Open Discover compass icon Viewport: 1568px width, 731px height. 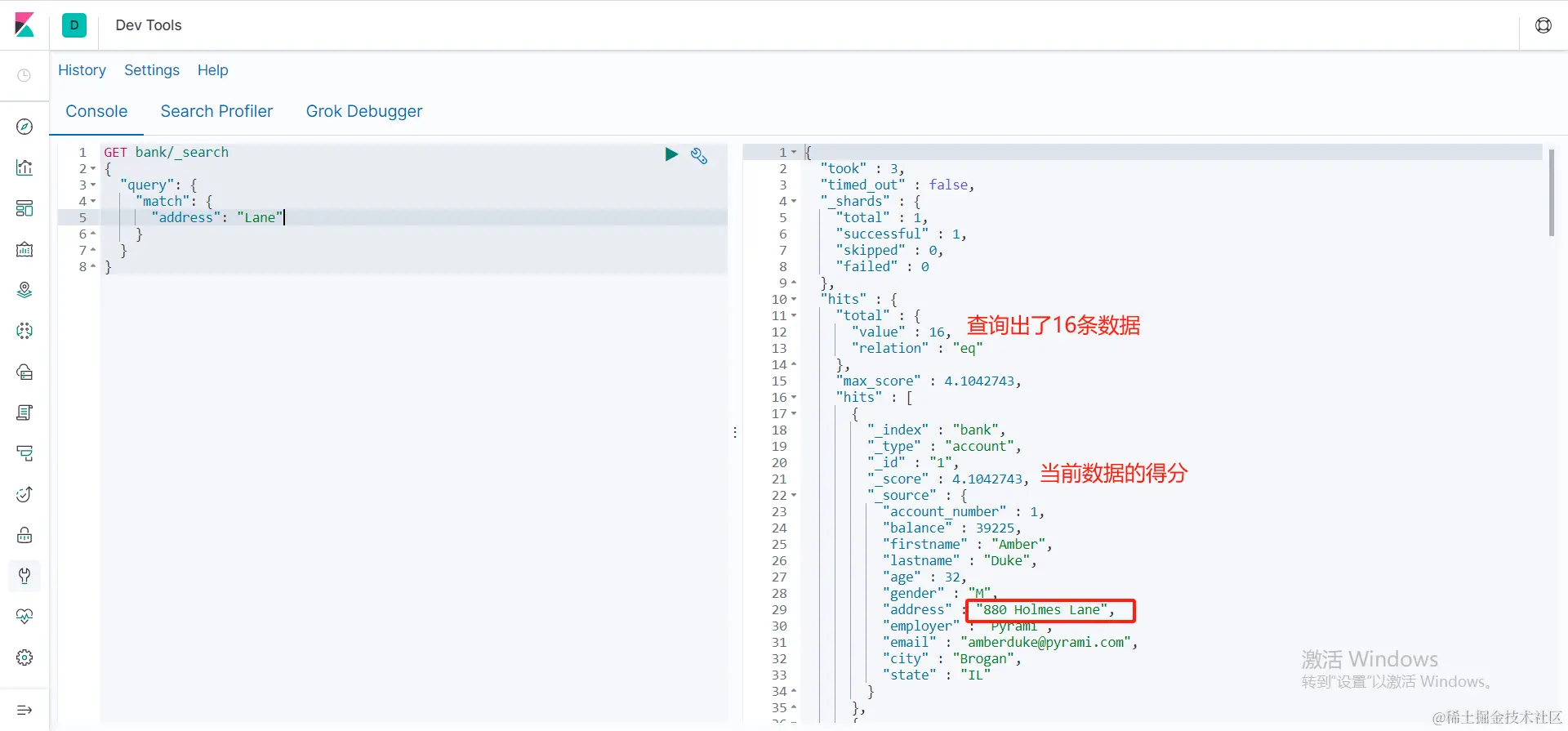[x=24, y=127]
